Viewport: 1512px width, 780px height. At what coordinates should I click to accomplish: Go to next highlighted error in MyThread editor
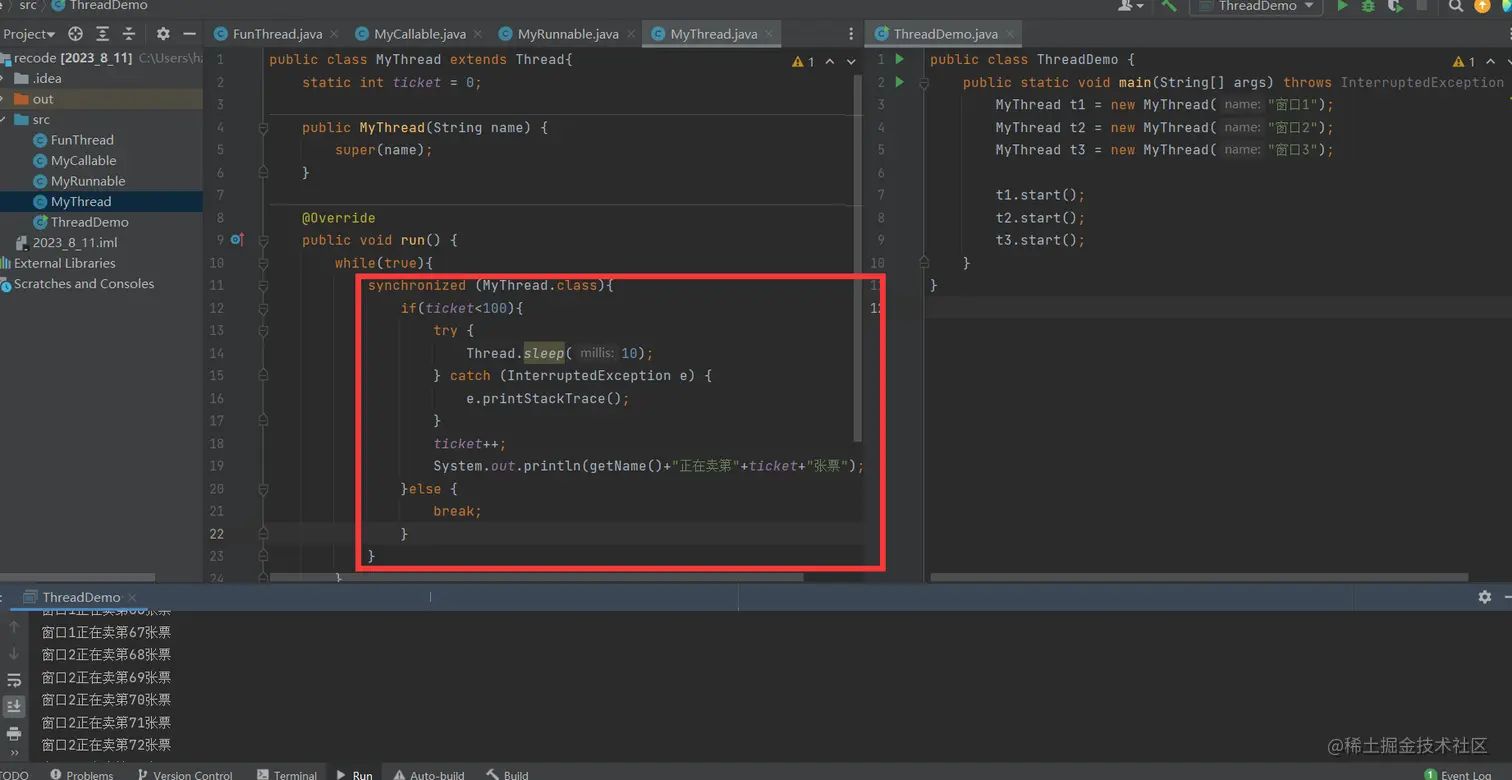tap(851, 61)
